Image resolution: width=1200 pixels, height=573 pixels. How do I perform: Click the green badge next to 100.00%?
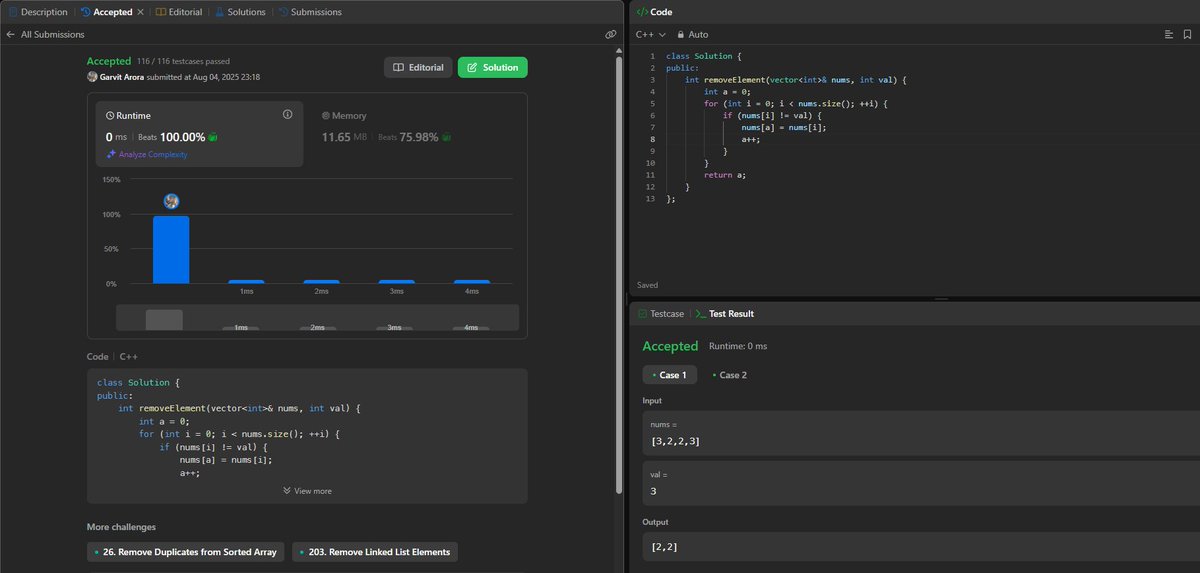click(x=213, y=137)
